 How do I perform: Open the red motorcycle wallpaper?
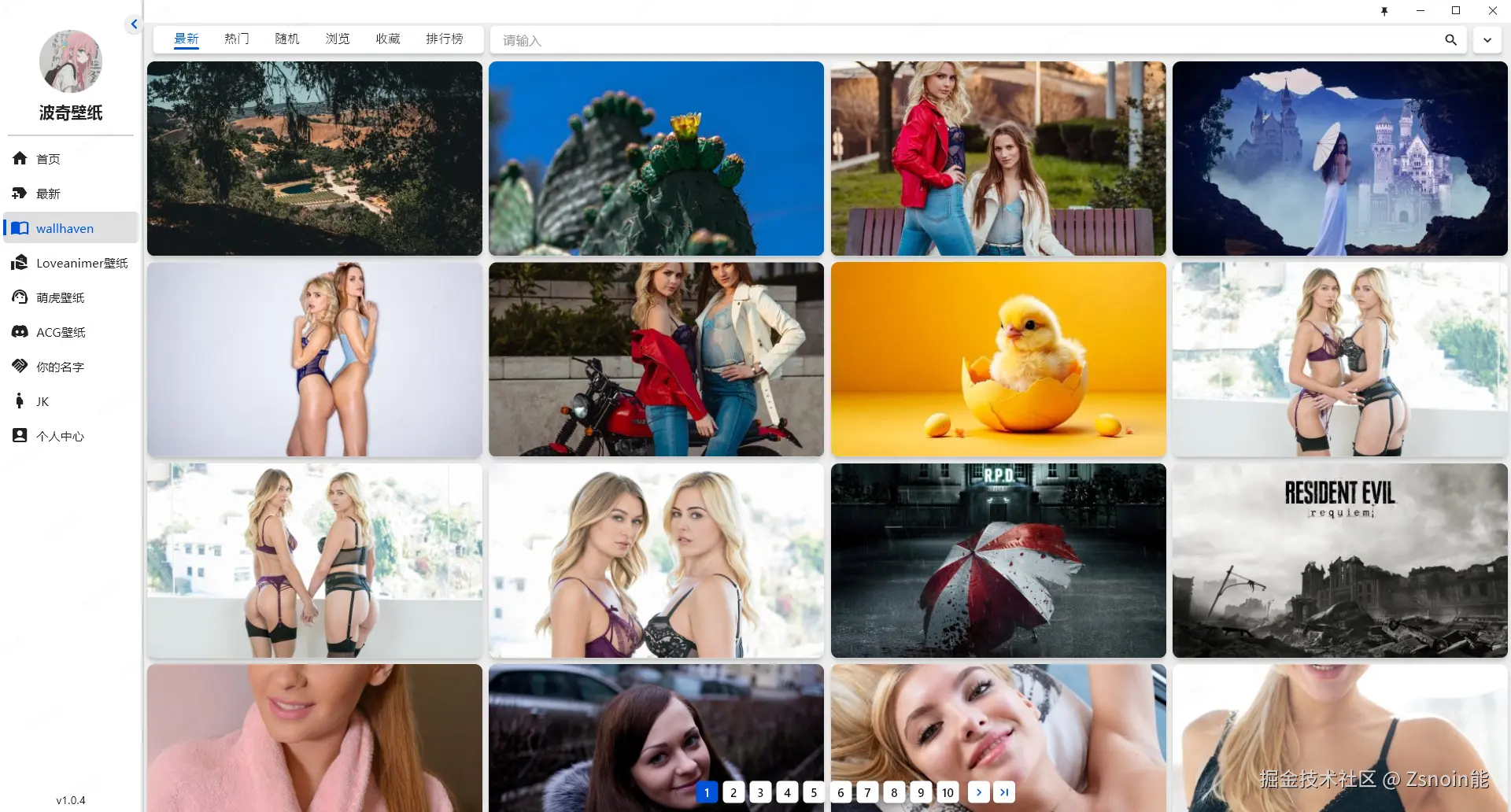point(656,360)
